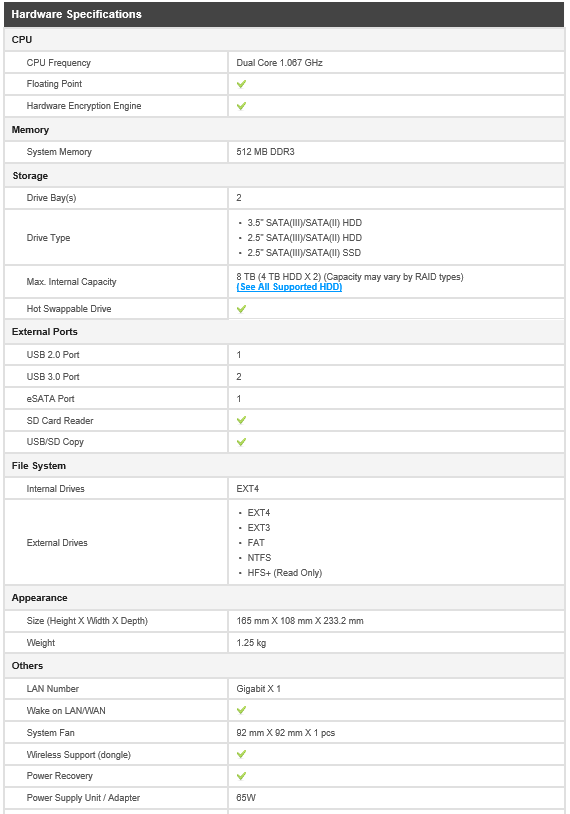Click the External Ports section heading

tap(45, 332)
